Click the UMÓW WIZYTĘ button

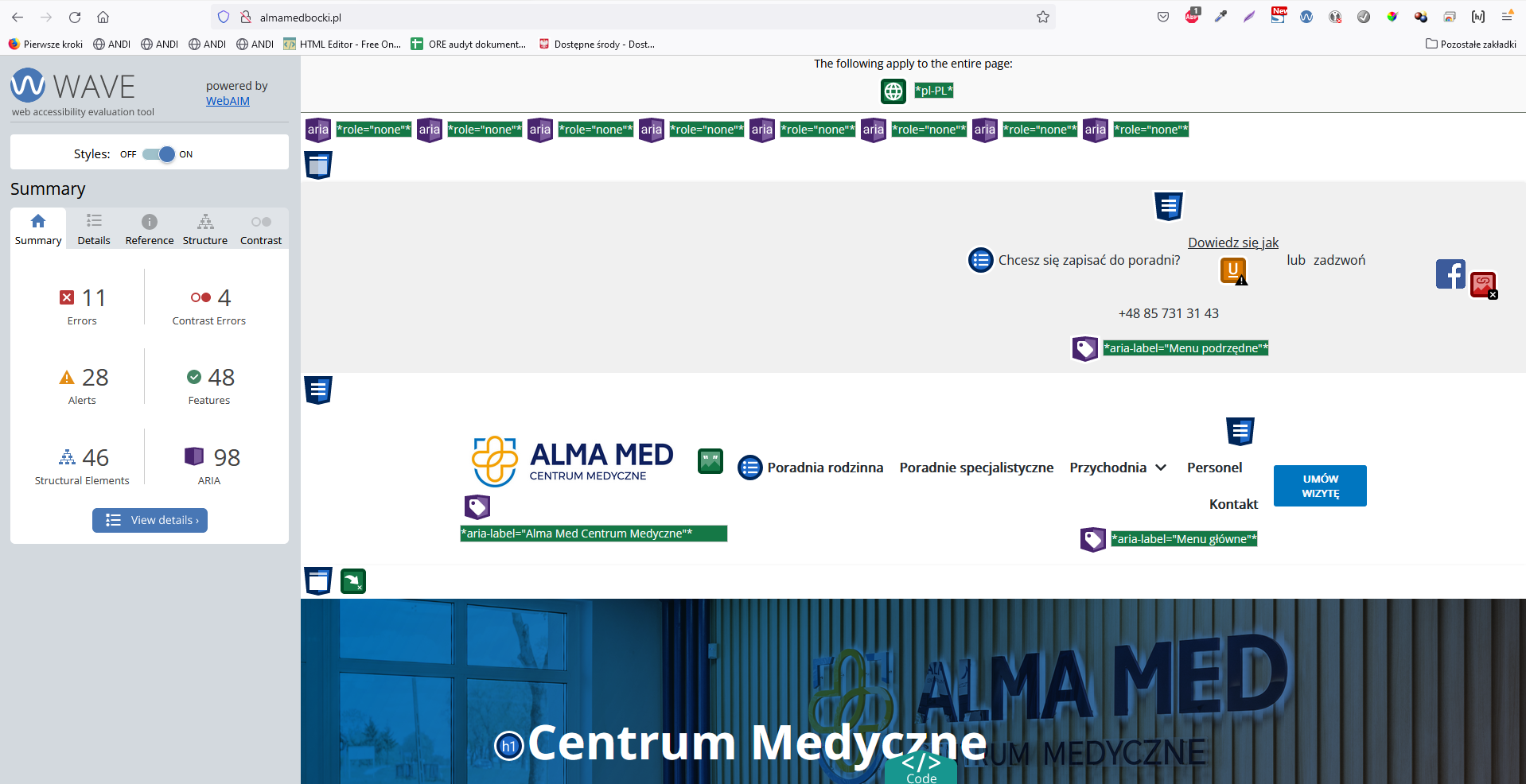click(x=1320, y=486)
